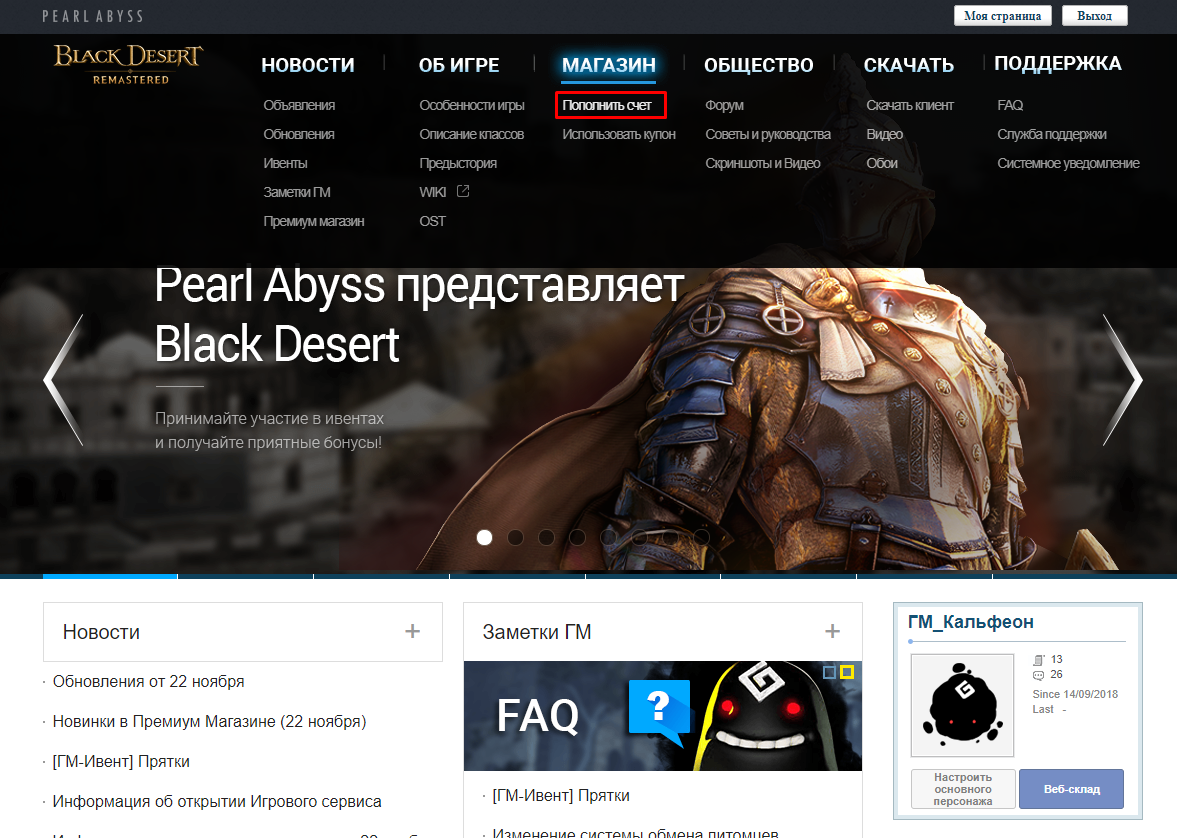1177x838 pixels.
Task: Open Заметки ГМ submenu link
Action: click(x=297, y=192)
